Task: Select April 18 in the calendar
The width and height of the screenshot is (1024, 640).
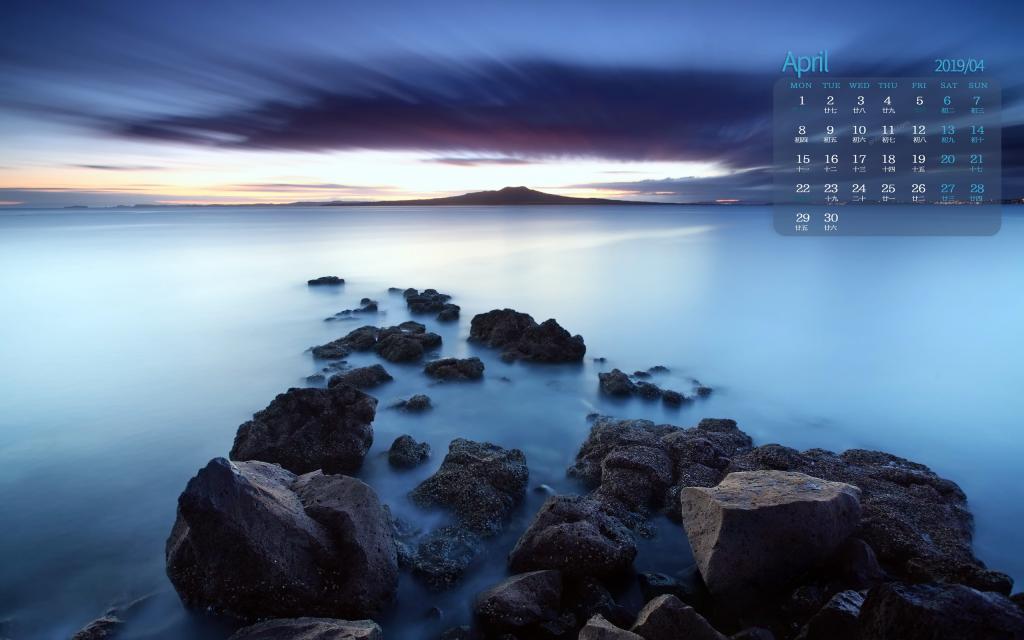Action: coord(888,160)
